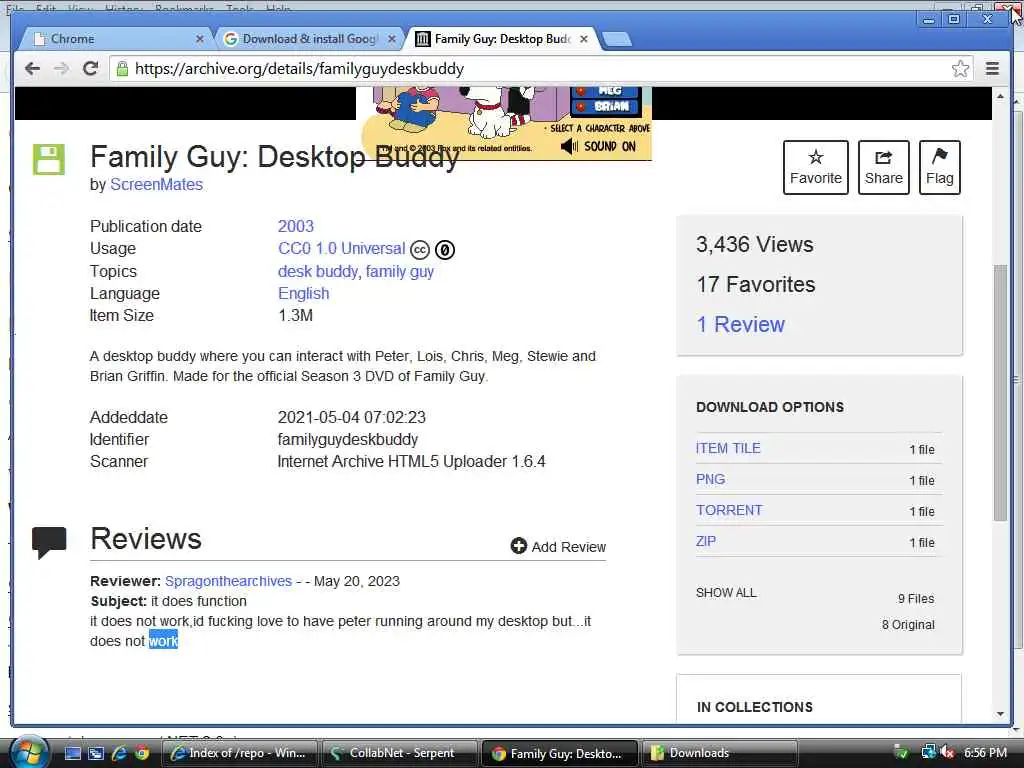Screen dimensions: 1024x768
Task: Click Show Desktop in quick launch
Action: [x=73, y=753]
